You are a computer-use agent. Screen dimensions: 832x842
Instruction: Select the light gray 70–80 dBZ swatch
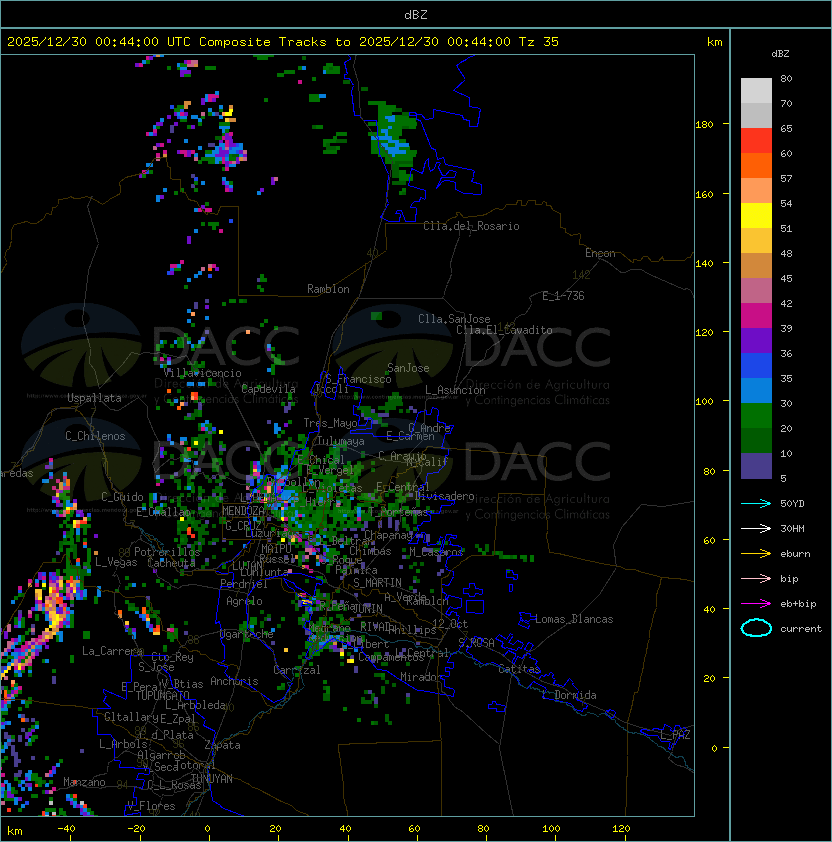click(756, 91)
